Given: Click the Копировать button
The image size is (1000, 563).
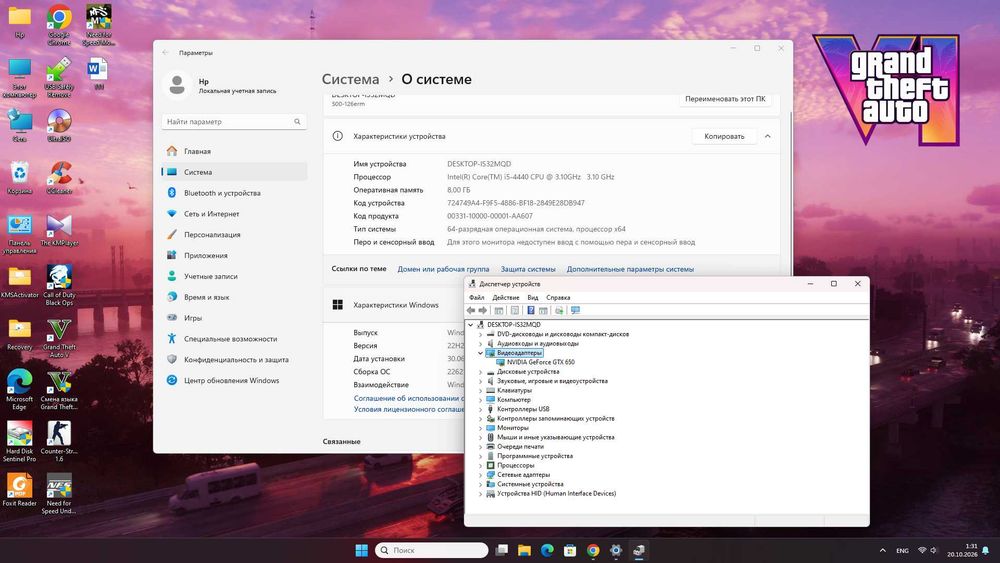Looking at the screenshot, I should point(724,136).
